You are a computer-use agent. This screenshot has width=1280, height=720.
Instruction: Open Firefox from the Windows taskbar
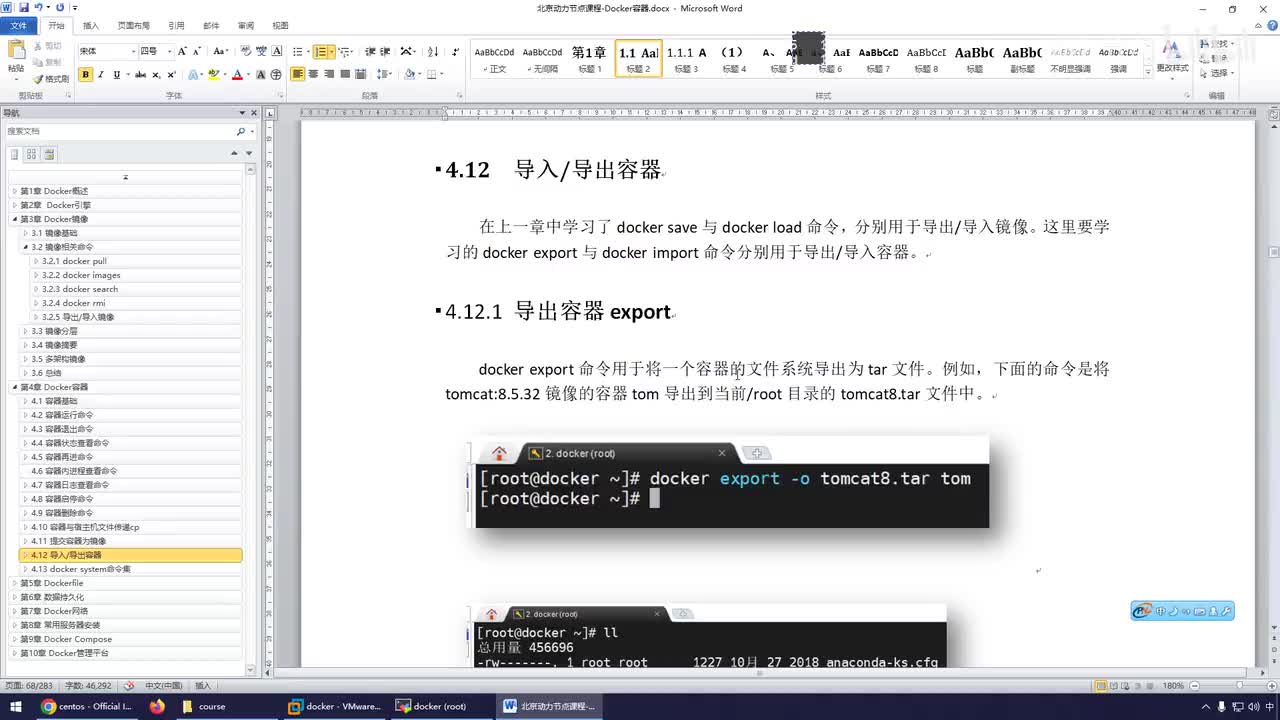[157, 706]
